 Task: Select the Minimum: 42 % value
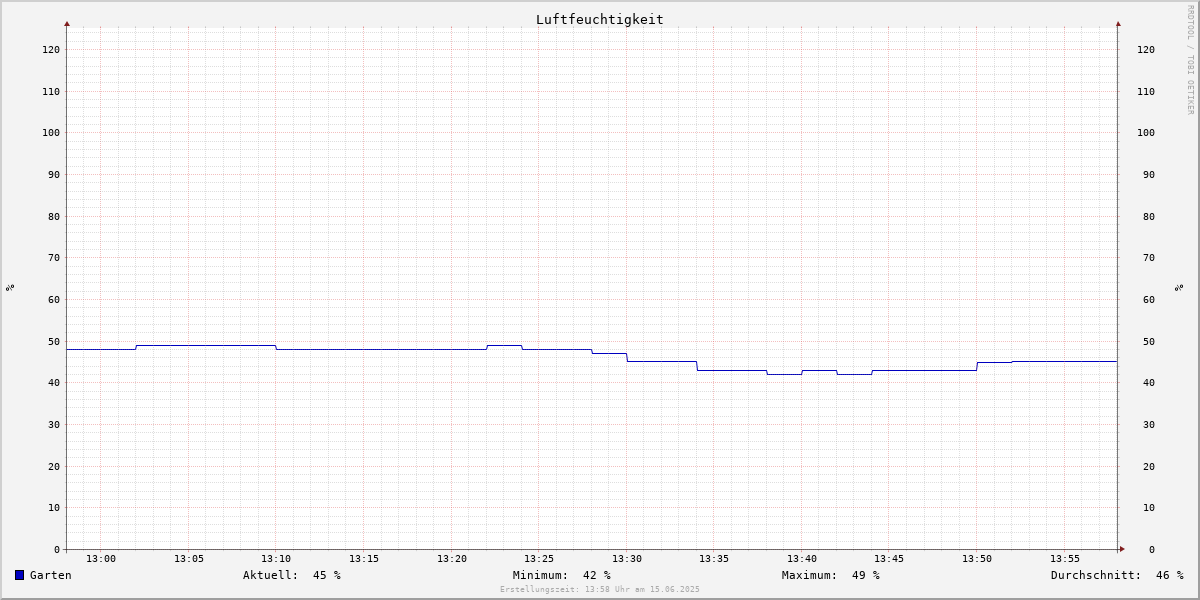click(562, 575)
